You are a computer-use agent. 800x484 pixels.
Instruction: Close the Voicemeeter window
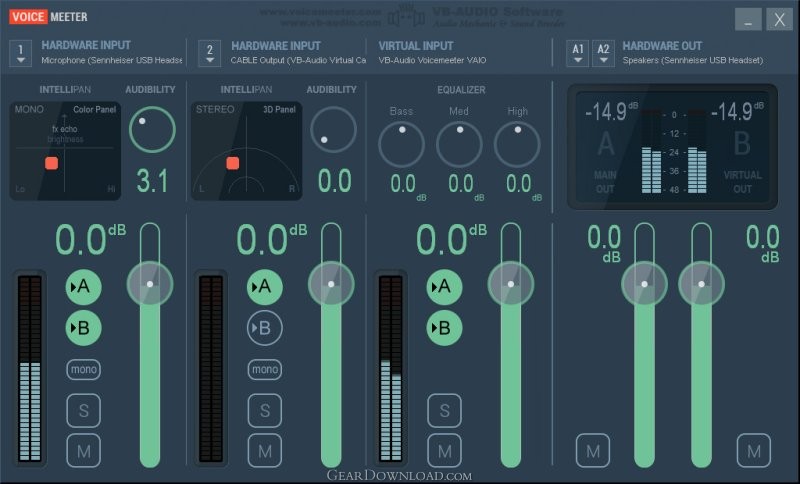pos(780,19)
